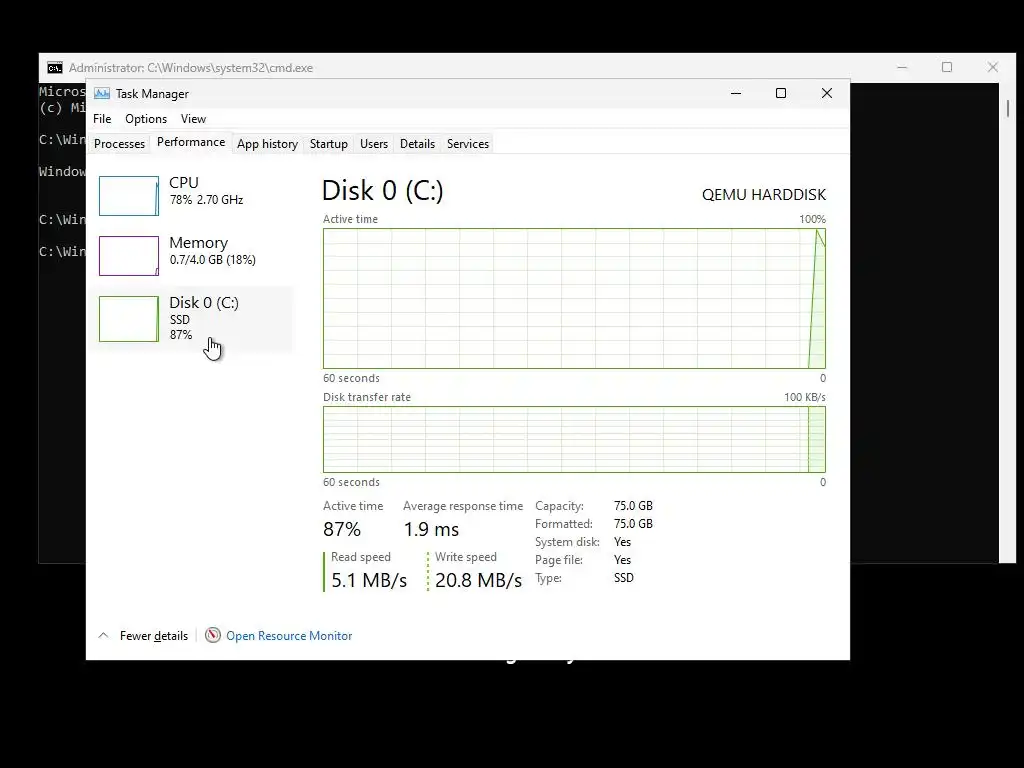Select the CPU mini graph thumbnail
Viewport: 1024px width, 768px height.
pos(129,196)
